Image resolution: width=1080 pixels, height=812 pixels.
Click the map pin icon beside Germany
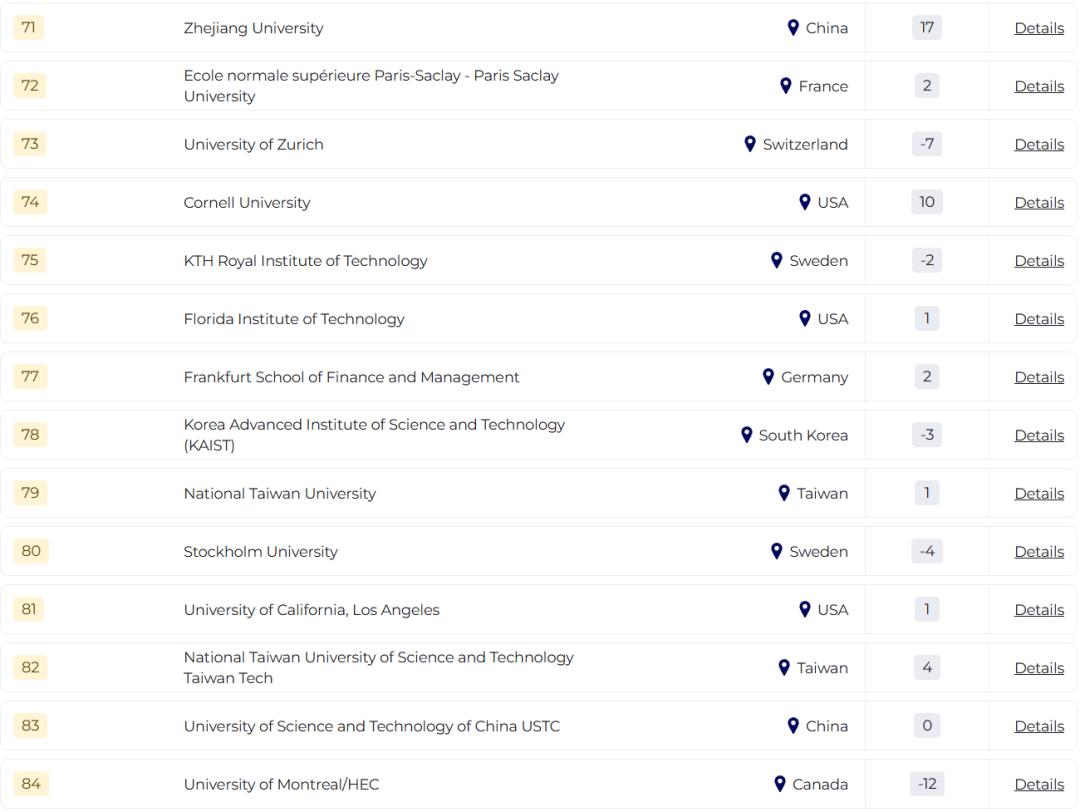(769, 377)
